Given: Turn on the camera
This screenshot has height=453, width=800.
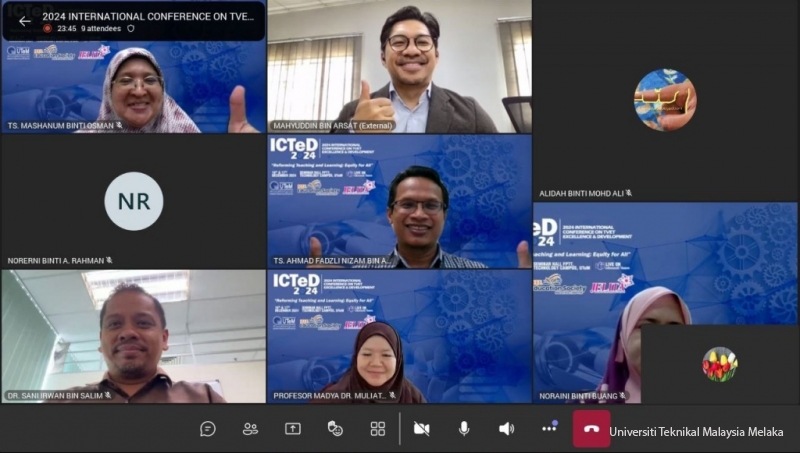Looking at the screenshot, I should click(x=421, y=429).
